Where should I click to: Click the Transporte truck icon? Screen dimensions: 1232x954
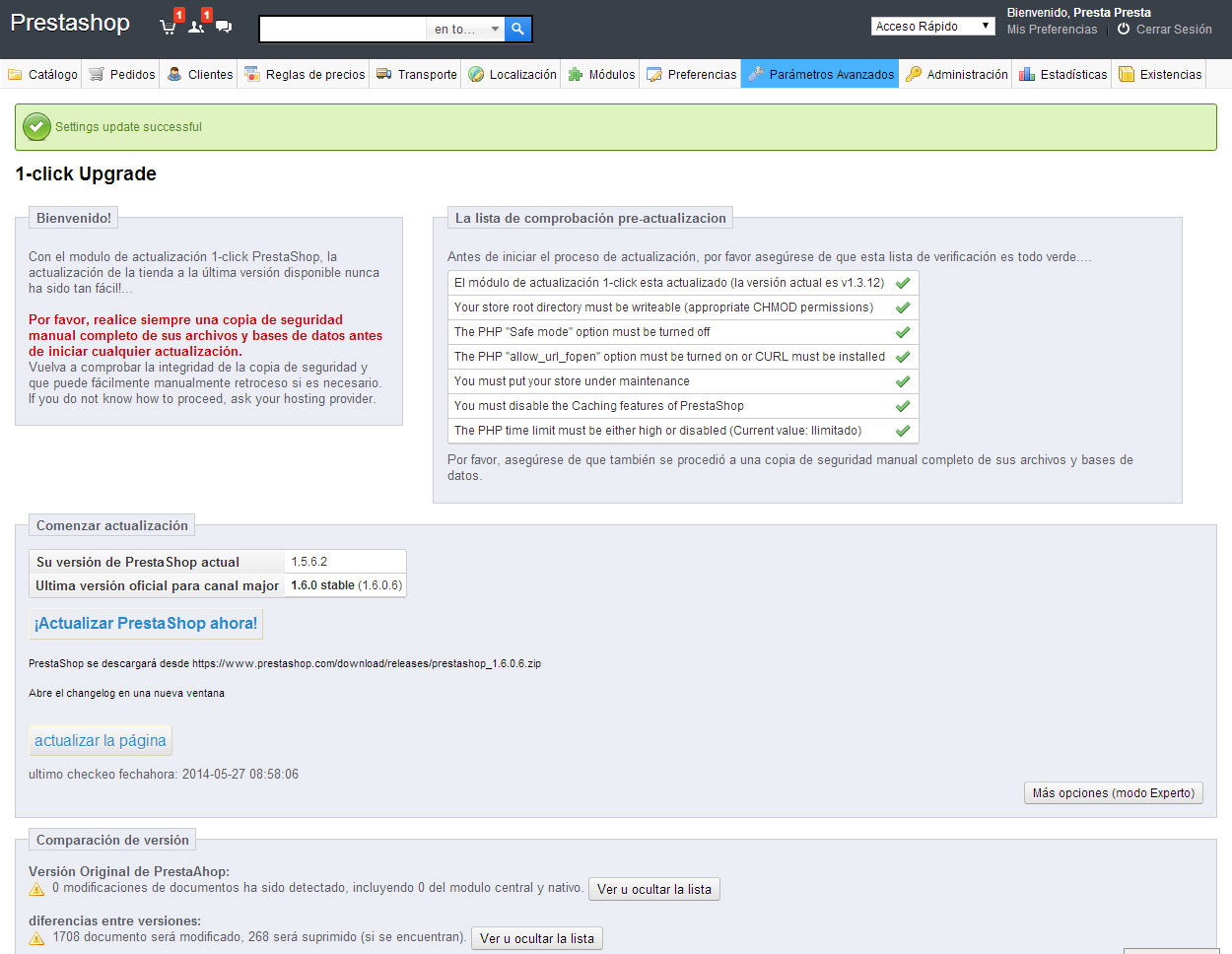pyautogui.click(x=384, y=74)
